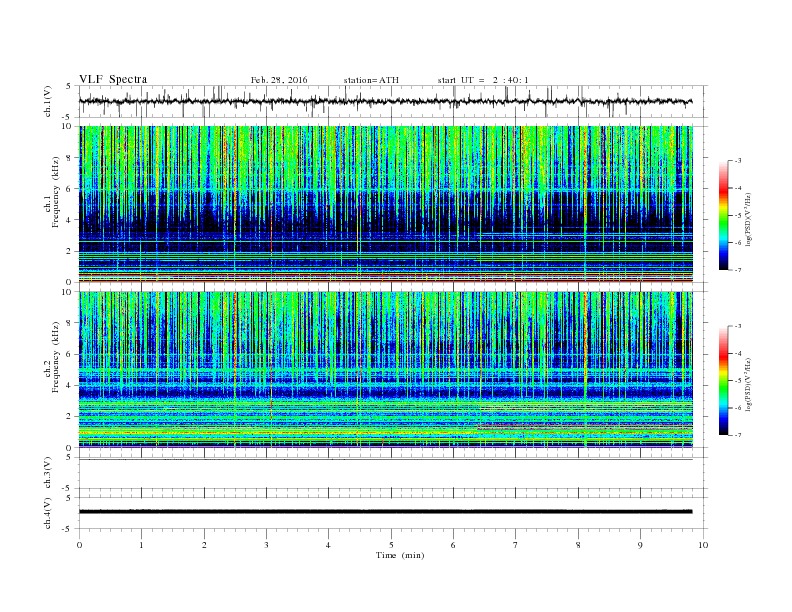
Task: Click the upper 'log(PSD)(V²/Hz)' colorbar label
Action: point(748,220)
